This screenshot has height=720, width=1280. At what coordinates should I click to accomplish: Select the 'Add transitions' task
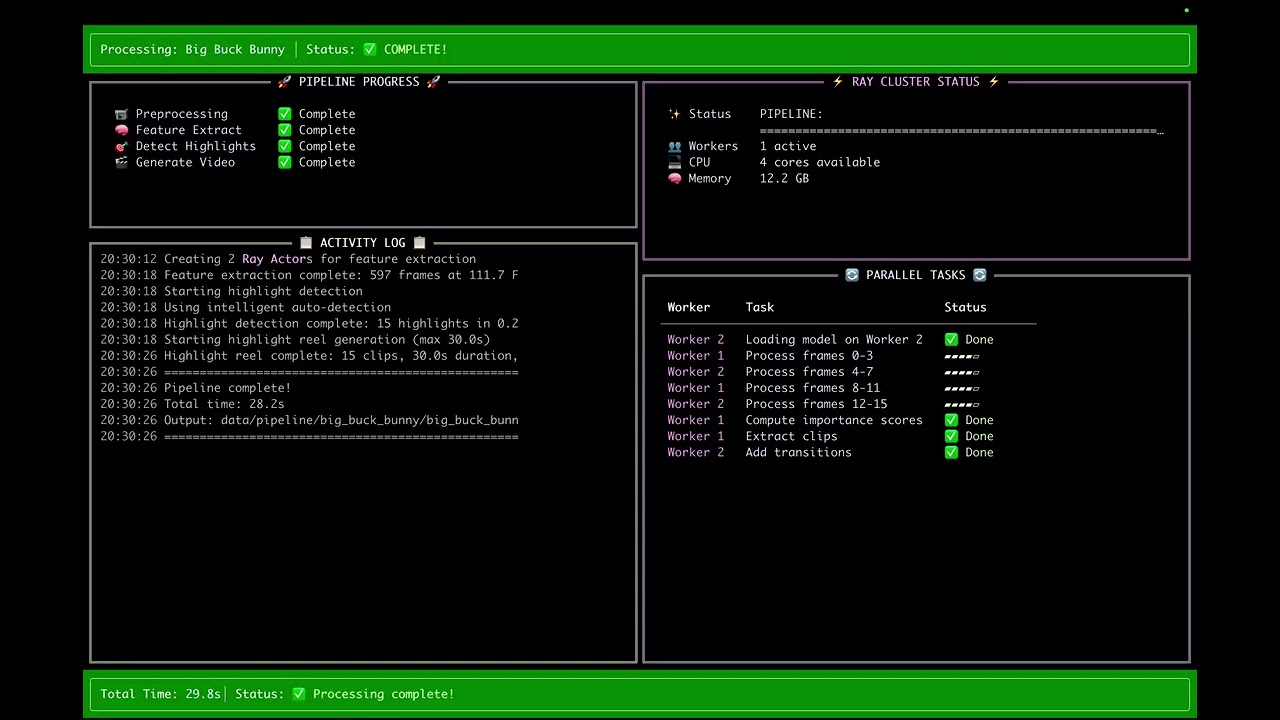(x=798, y=452)
